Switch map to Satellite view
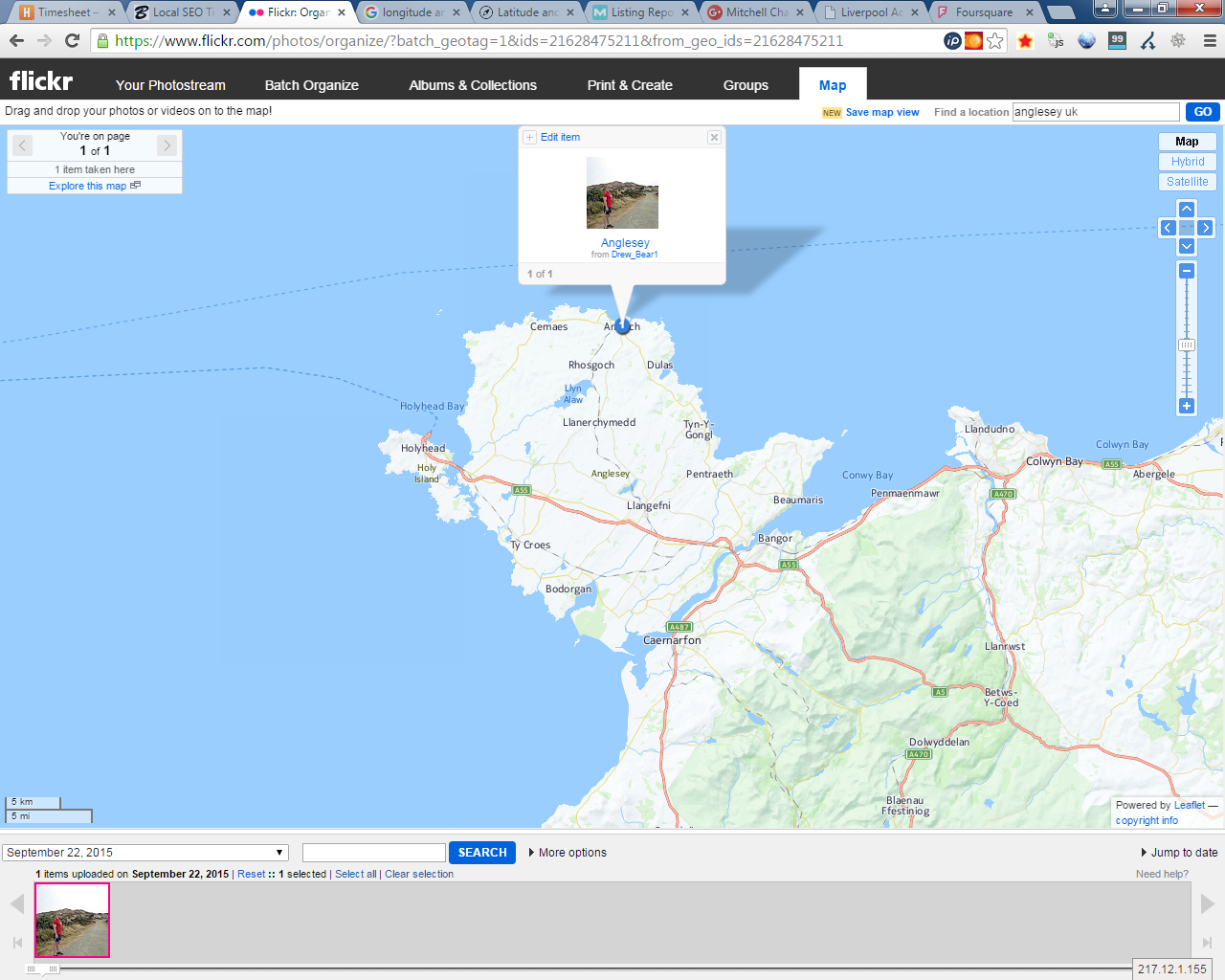 [x=1188, y=182]
